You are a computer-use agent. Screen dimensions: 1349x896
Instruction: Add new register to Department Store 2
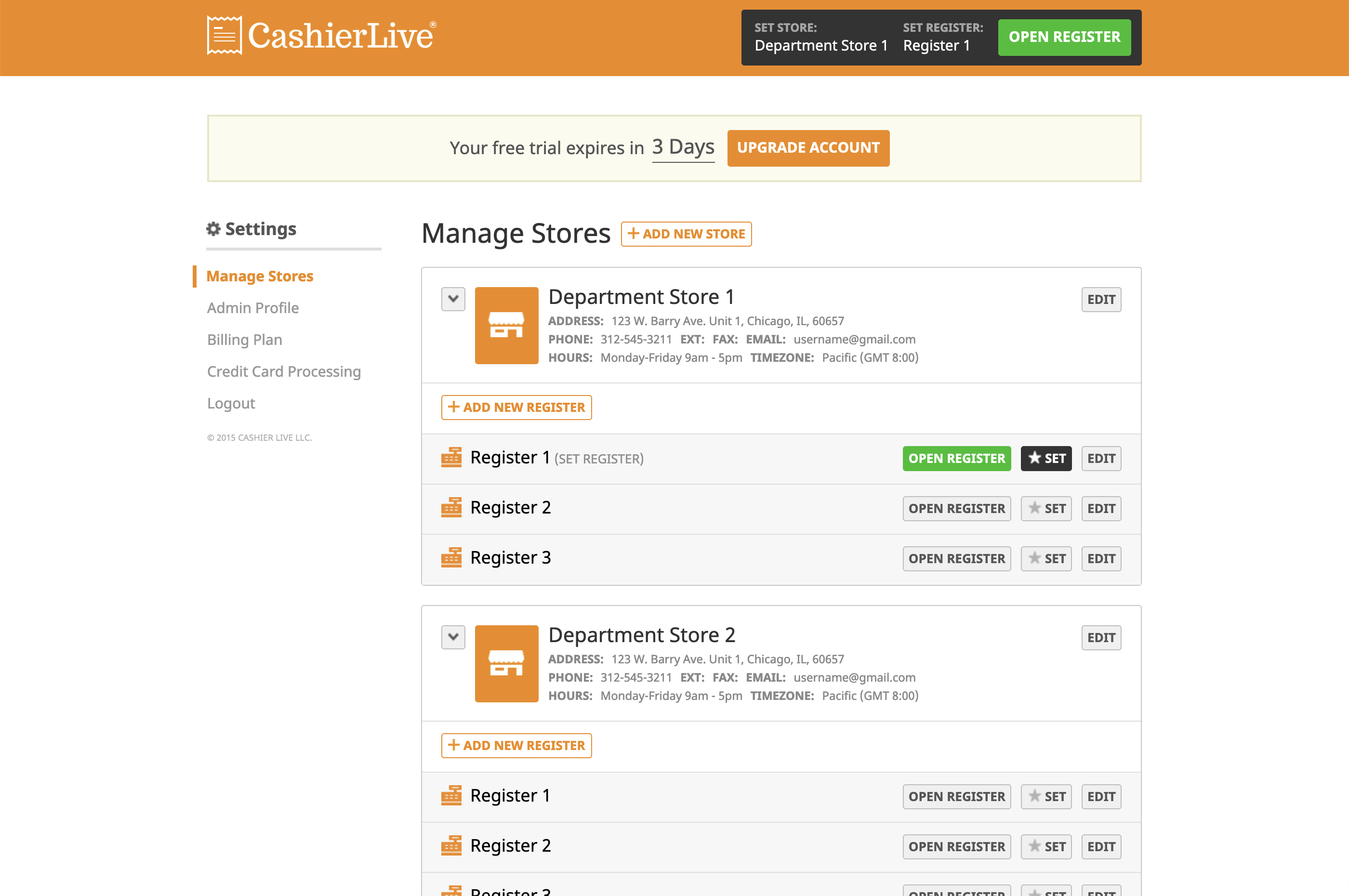point(516,746)
